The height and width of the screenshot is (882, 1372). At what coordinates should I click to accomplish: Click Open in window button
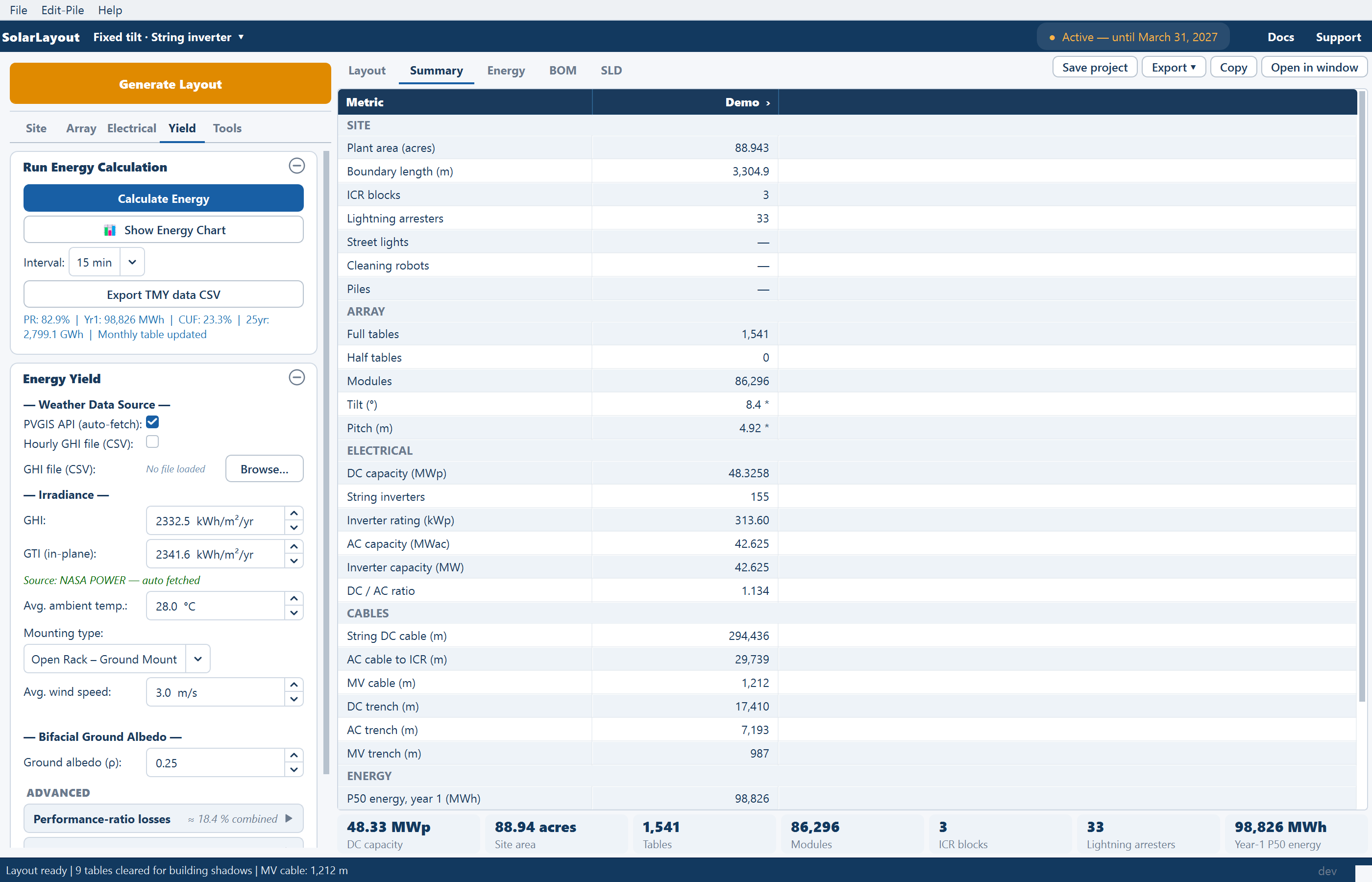tap(1314, 68)
